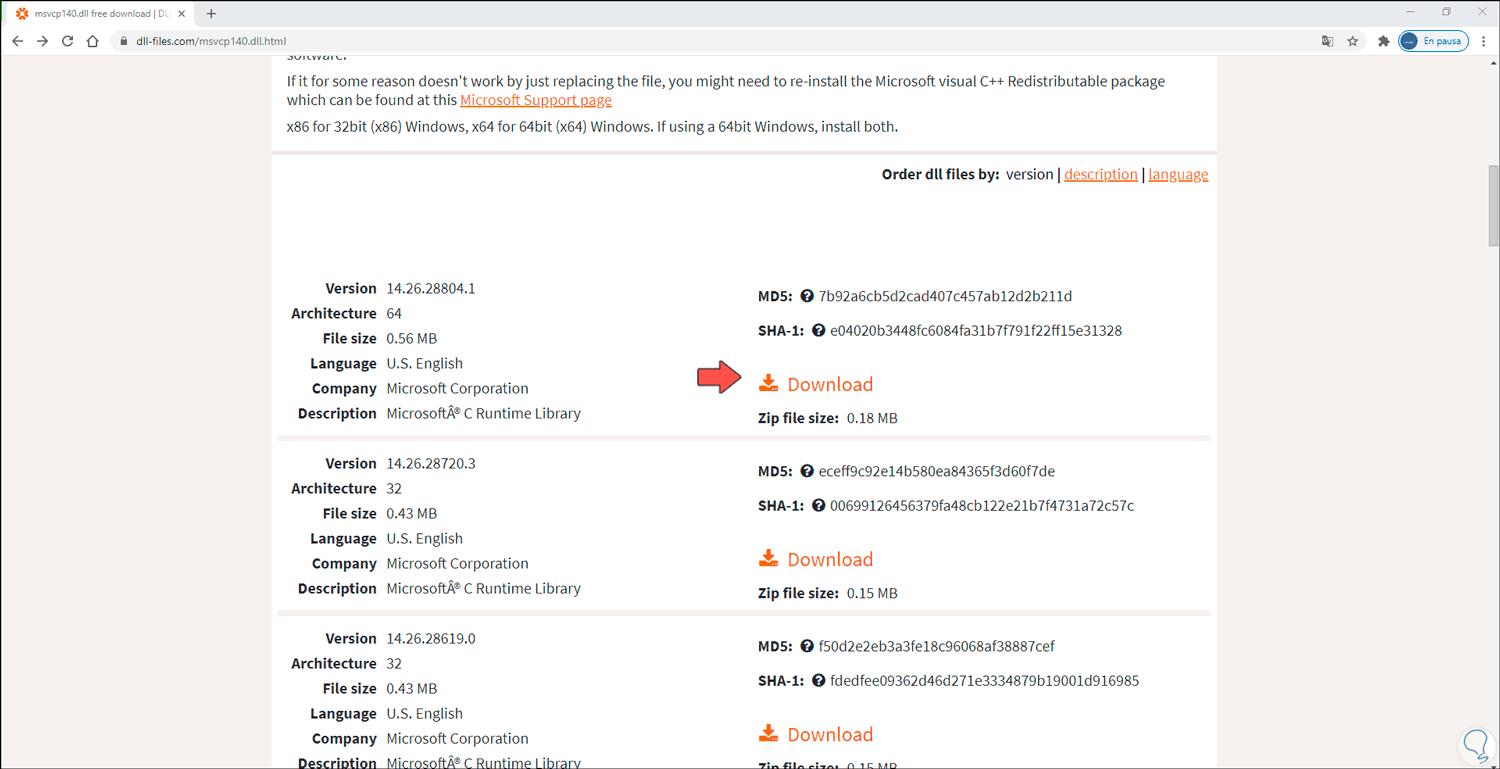Close the msvcp140.dll tab

182,14
